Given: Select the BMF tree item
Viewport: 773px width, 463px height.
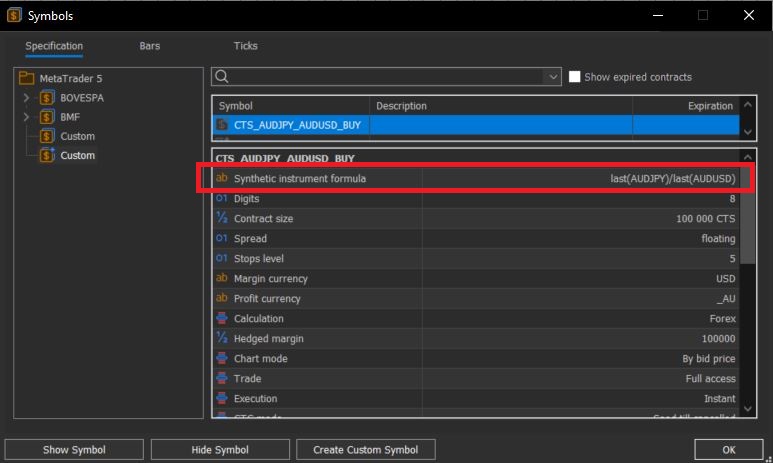Looking at the screenshot, I should (x=70, y=117).
